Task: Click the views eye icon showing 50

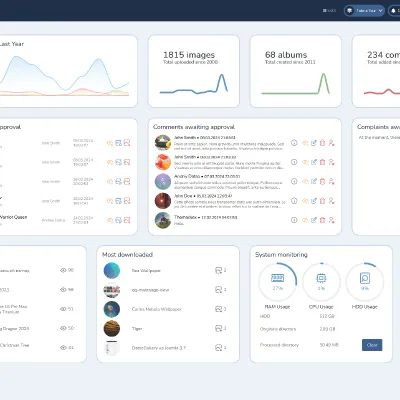Action: click(x=63, y=328)
